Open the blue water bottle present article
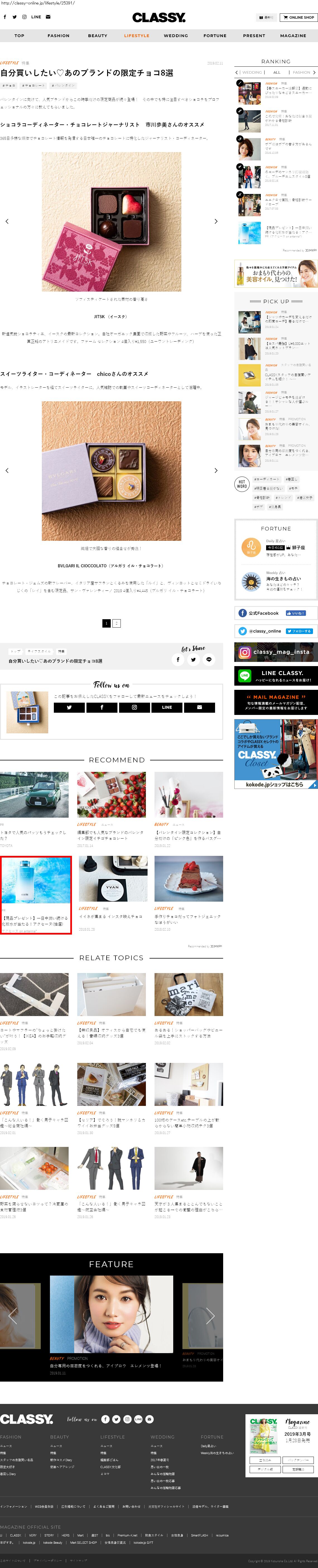Screen dimensions: 318x1568 pos(36,895)
